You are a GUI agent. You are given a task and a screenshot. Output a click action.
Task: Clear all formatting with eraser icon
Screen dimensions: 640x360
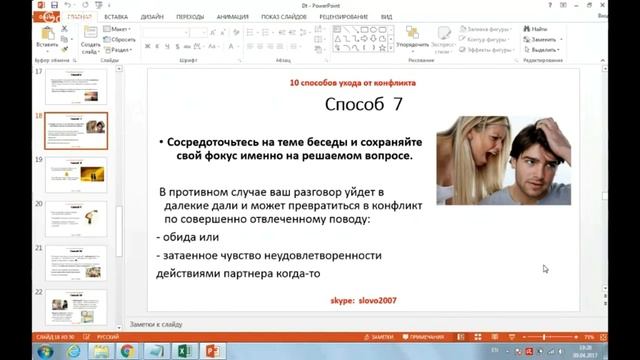coord(236,33)
